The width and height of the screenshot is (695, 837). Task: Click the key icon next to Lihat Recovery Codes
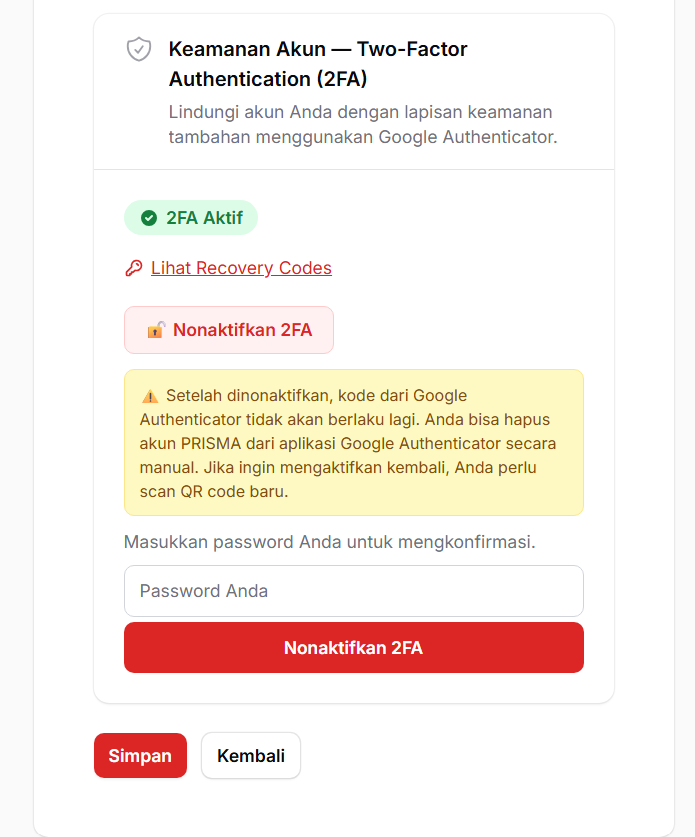point(134,268)
